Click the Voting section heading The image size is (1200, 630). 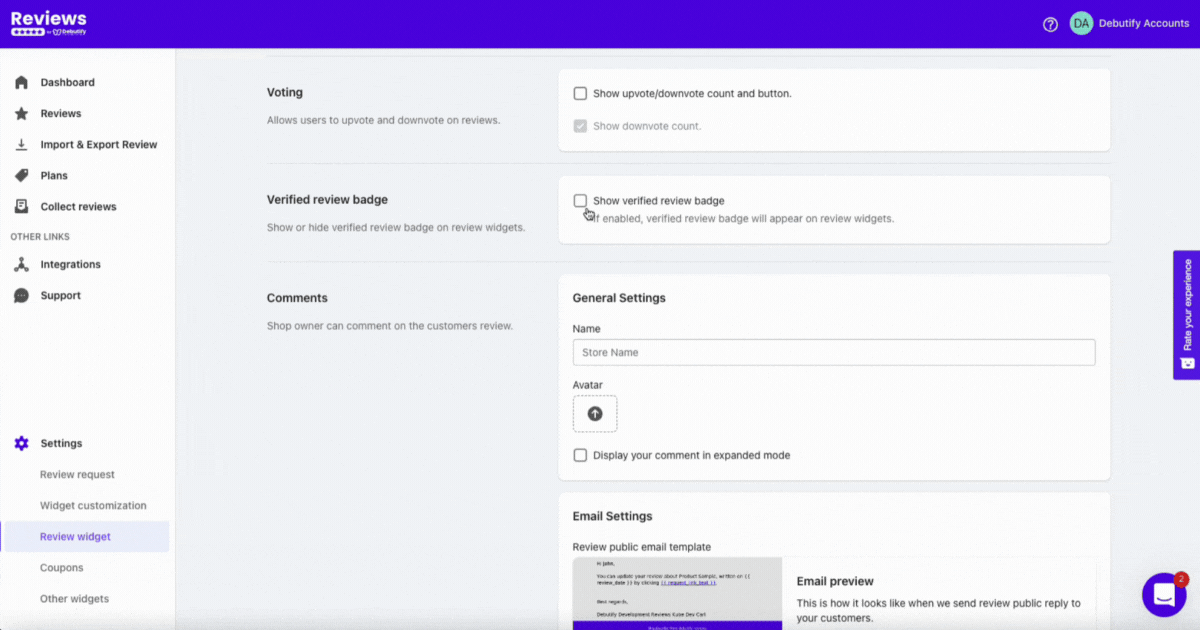(285, 92)
